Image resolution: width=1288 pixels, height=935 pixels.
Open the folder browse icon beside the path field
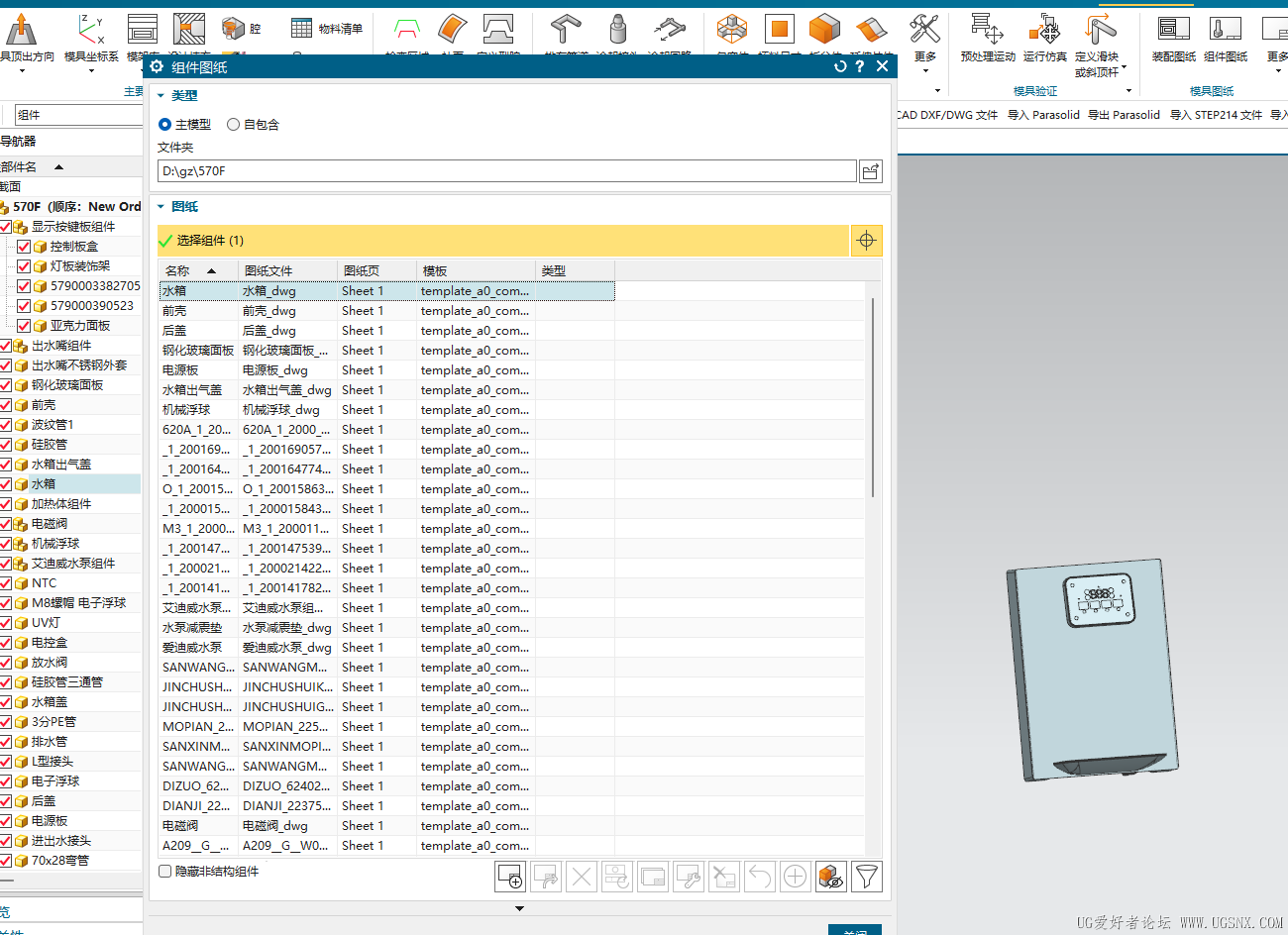pos(870,170)
